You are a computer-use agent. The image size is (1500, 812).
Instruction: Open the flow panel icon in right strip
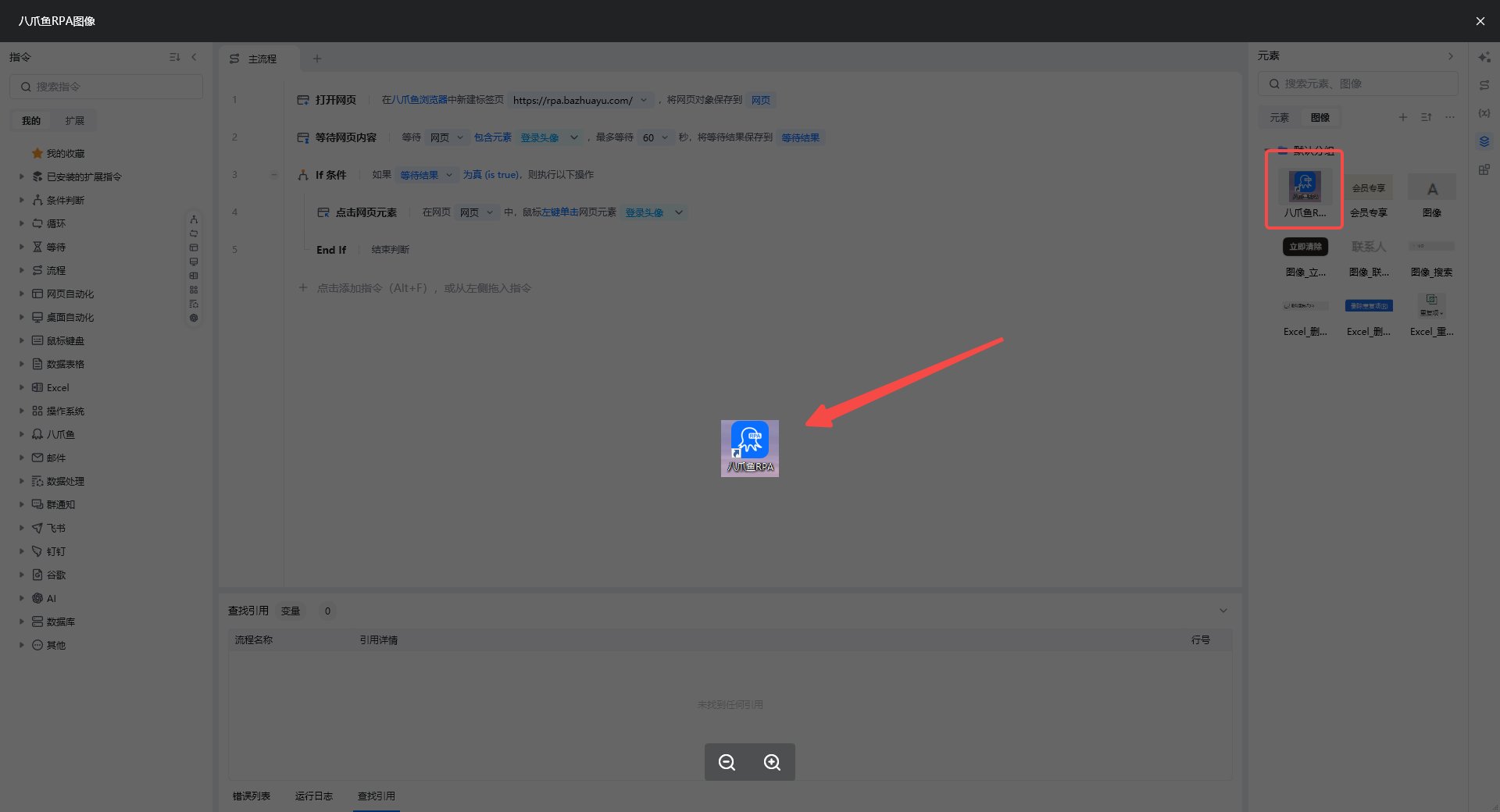[1484, 85]
